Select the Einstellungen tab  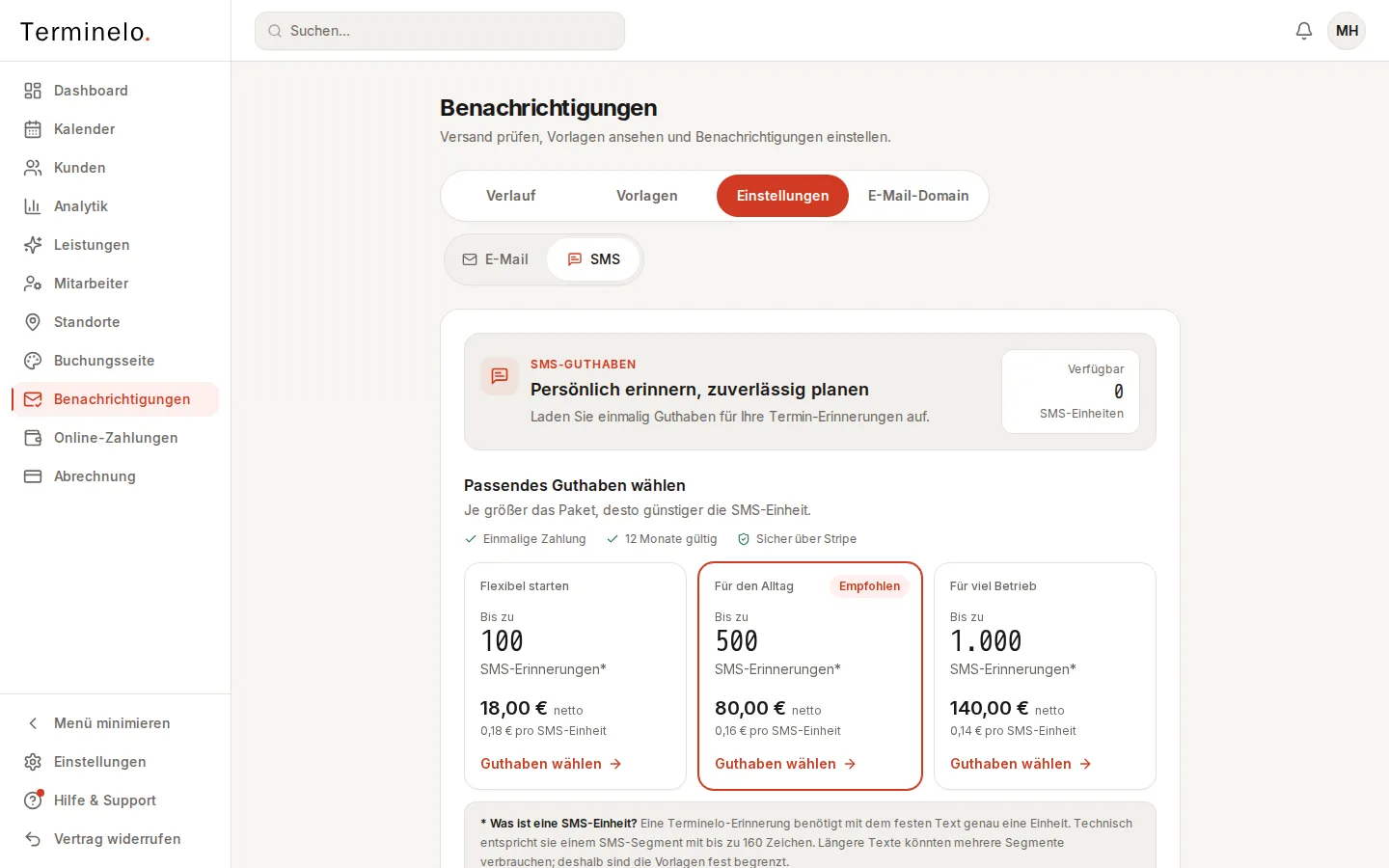point(782,196)
